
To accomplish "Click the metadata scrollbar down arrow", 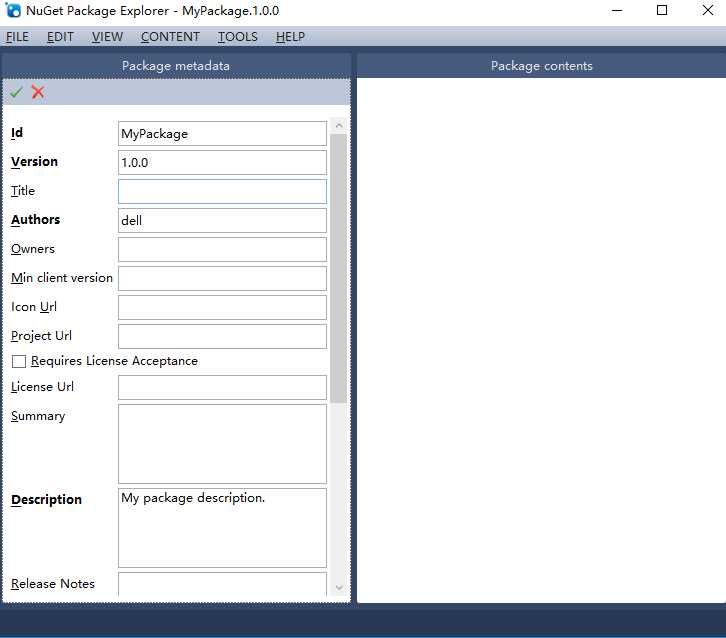I will (x=339, y=588).
